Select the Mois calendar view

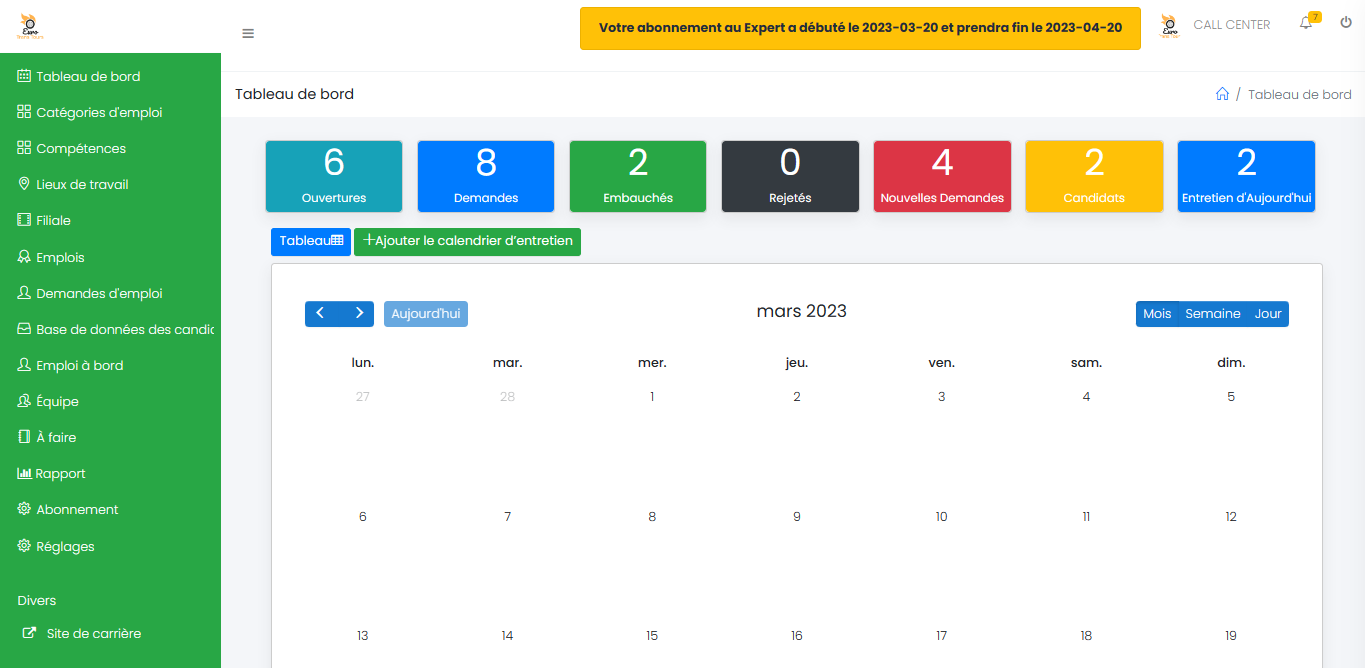click(1157, 314)
